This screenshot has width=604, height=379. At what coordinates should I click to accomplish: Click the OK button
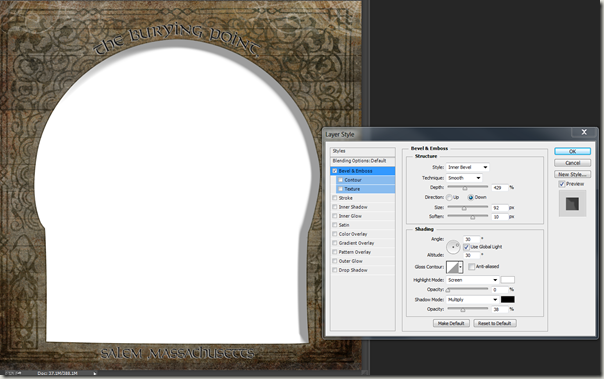(572, 151)
